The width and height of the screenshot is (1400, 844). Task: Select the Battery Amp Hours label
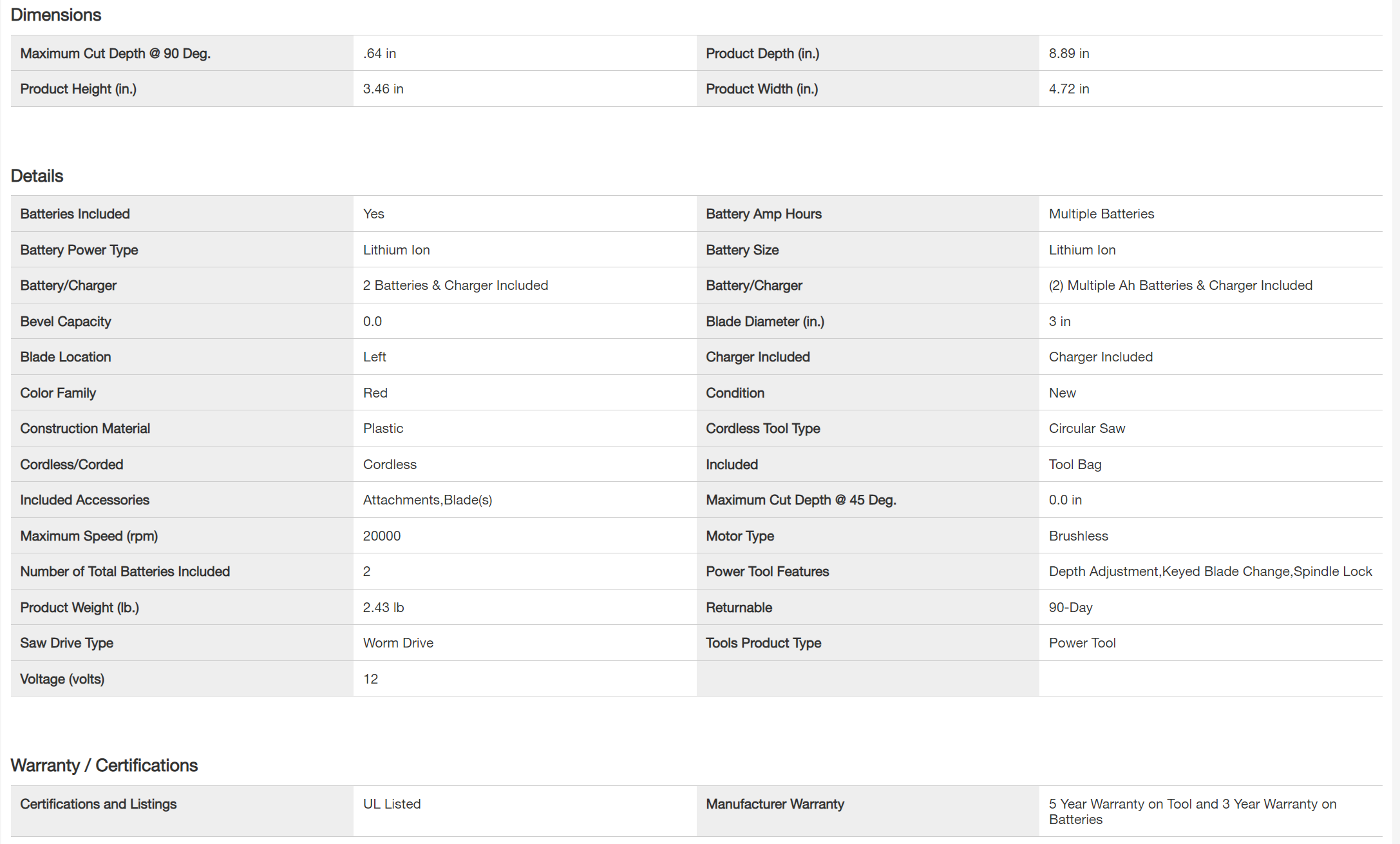pos(763,214)
